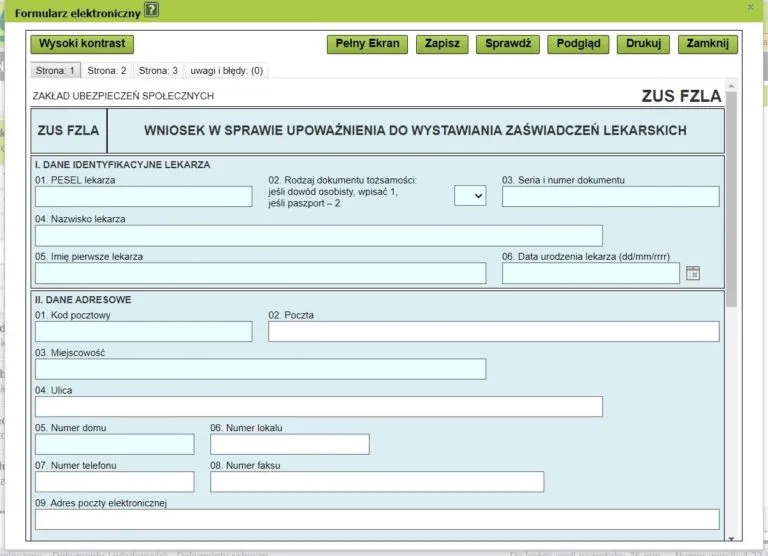Focus the Nazwisko lekarza field
This screenshot has height=556, width=768.
tap(319, 236)
